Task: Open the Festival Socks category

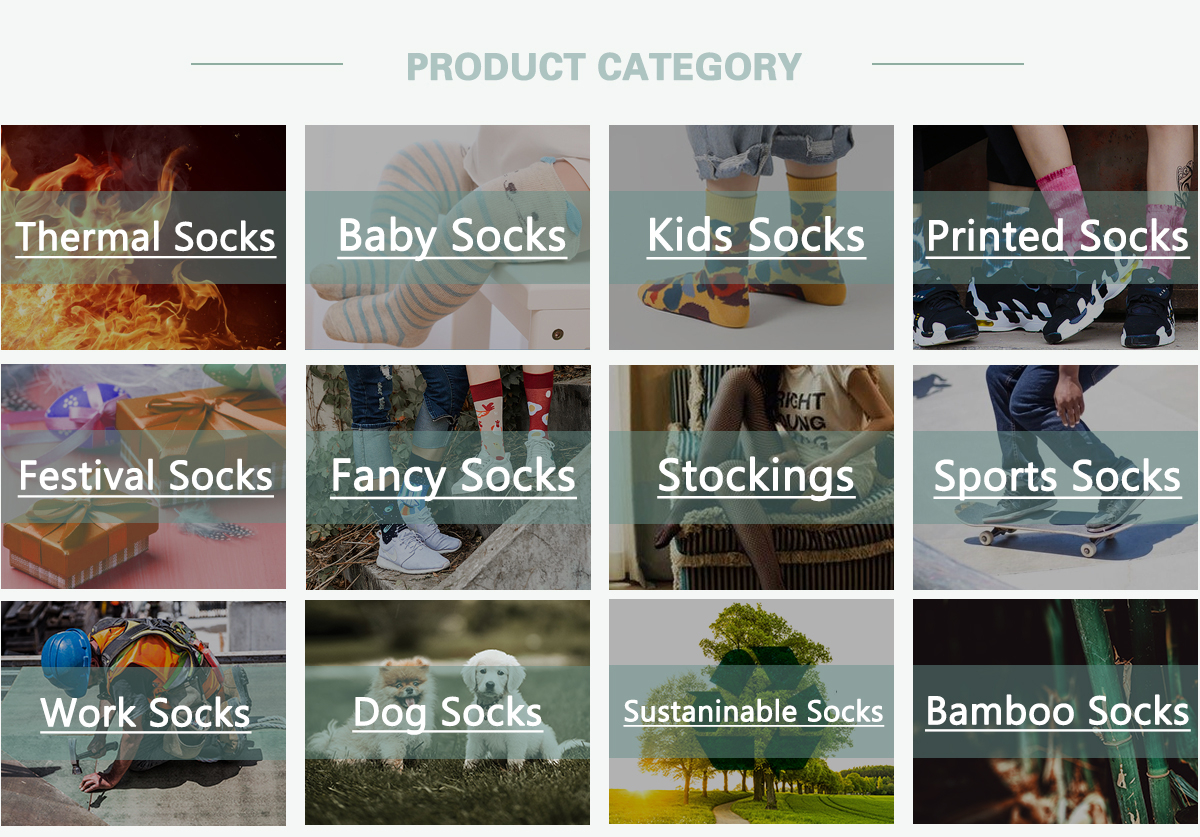Action: pos(145,476)
